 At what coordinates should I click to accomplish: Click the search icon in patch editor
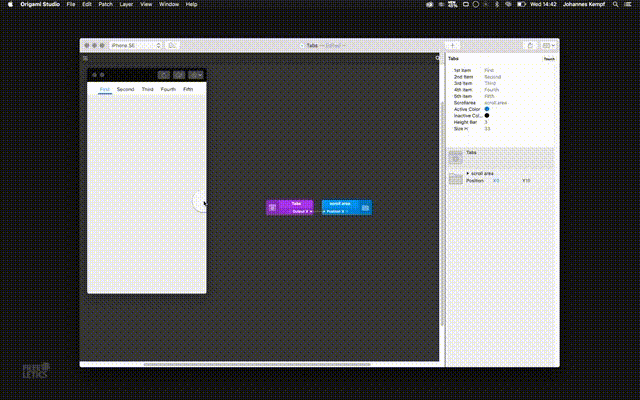[x=438, y=58]
